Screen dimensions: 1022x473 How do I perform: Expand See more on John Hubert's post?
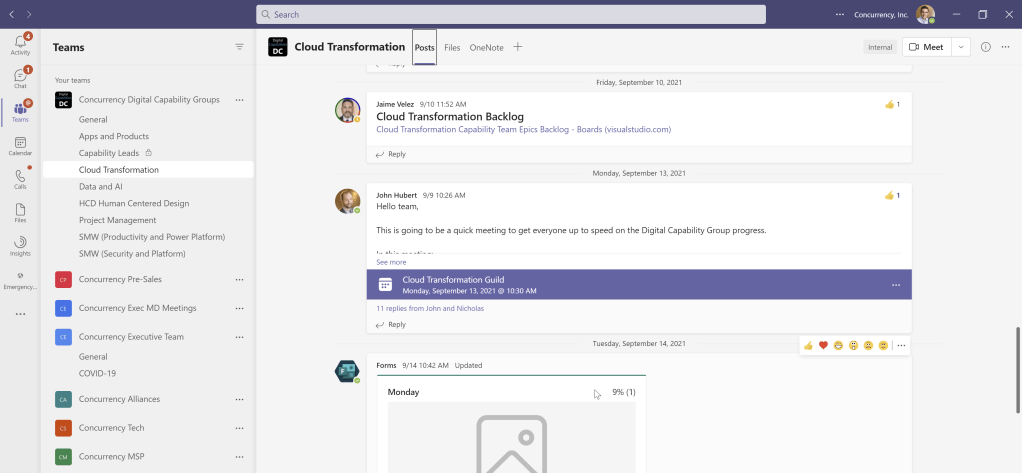pos(391,262)
